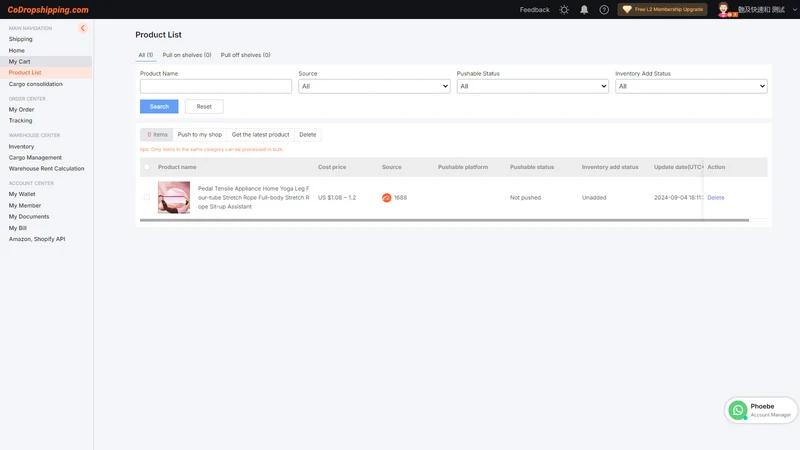Open My Order in the sidebar
This screenshot has height=450, width=800.
coord(21,110)
